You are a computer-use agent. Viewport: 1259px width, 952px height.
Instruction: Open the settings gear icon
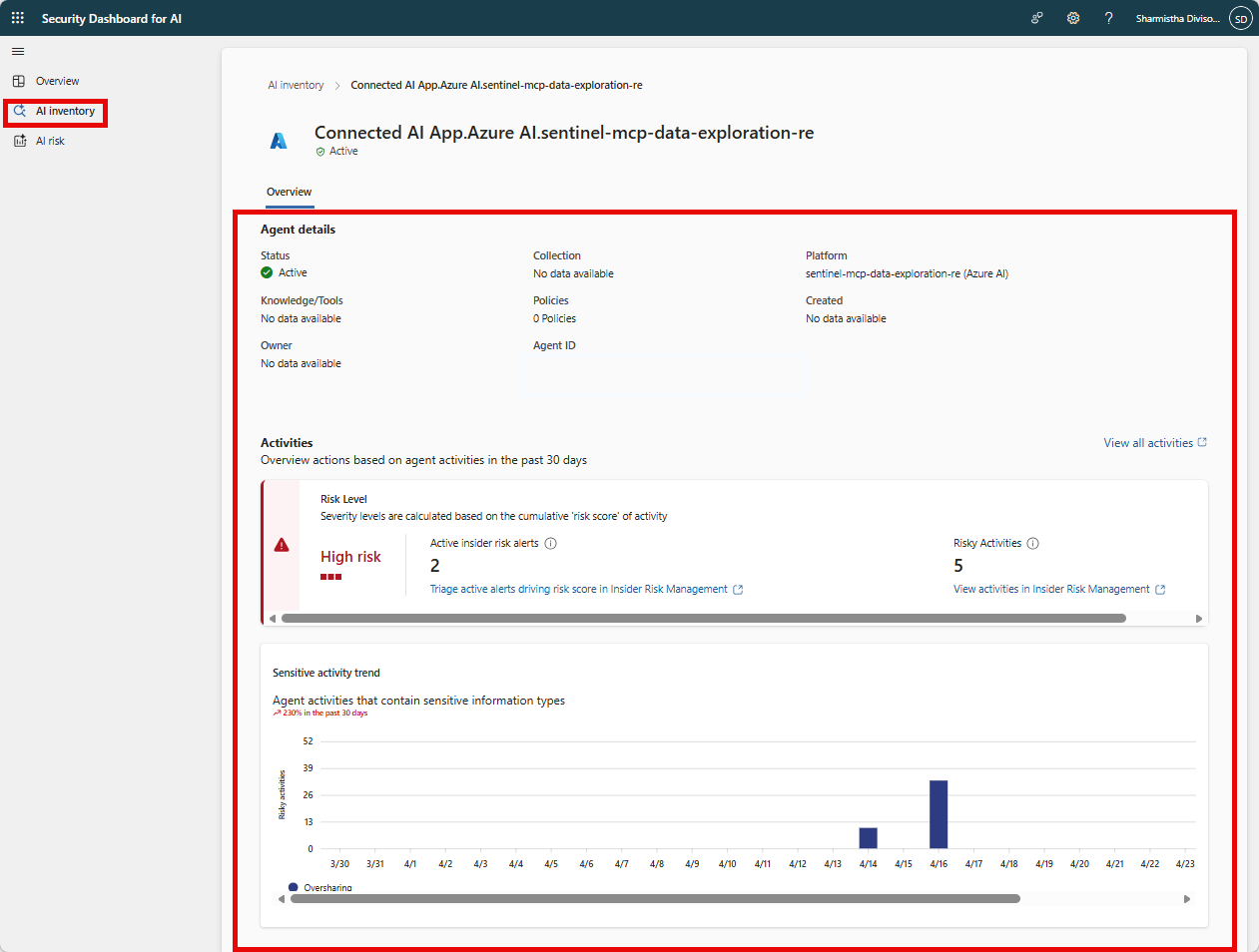pos(1073,18)
